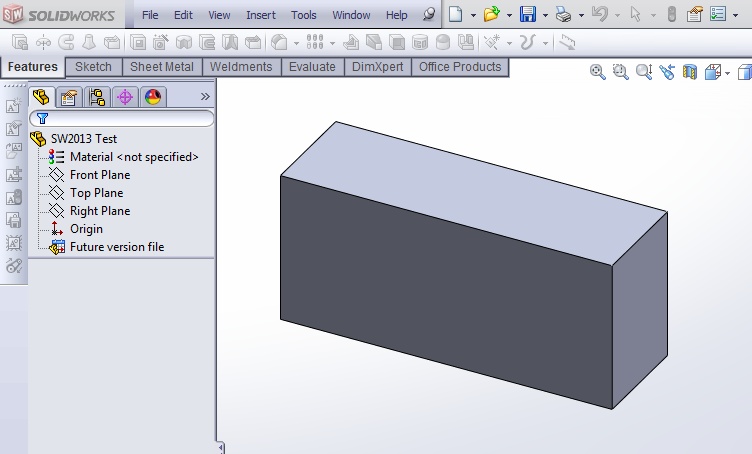Switch to the Sketch tab

click(x=94, y=67)
